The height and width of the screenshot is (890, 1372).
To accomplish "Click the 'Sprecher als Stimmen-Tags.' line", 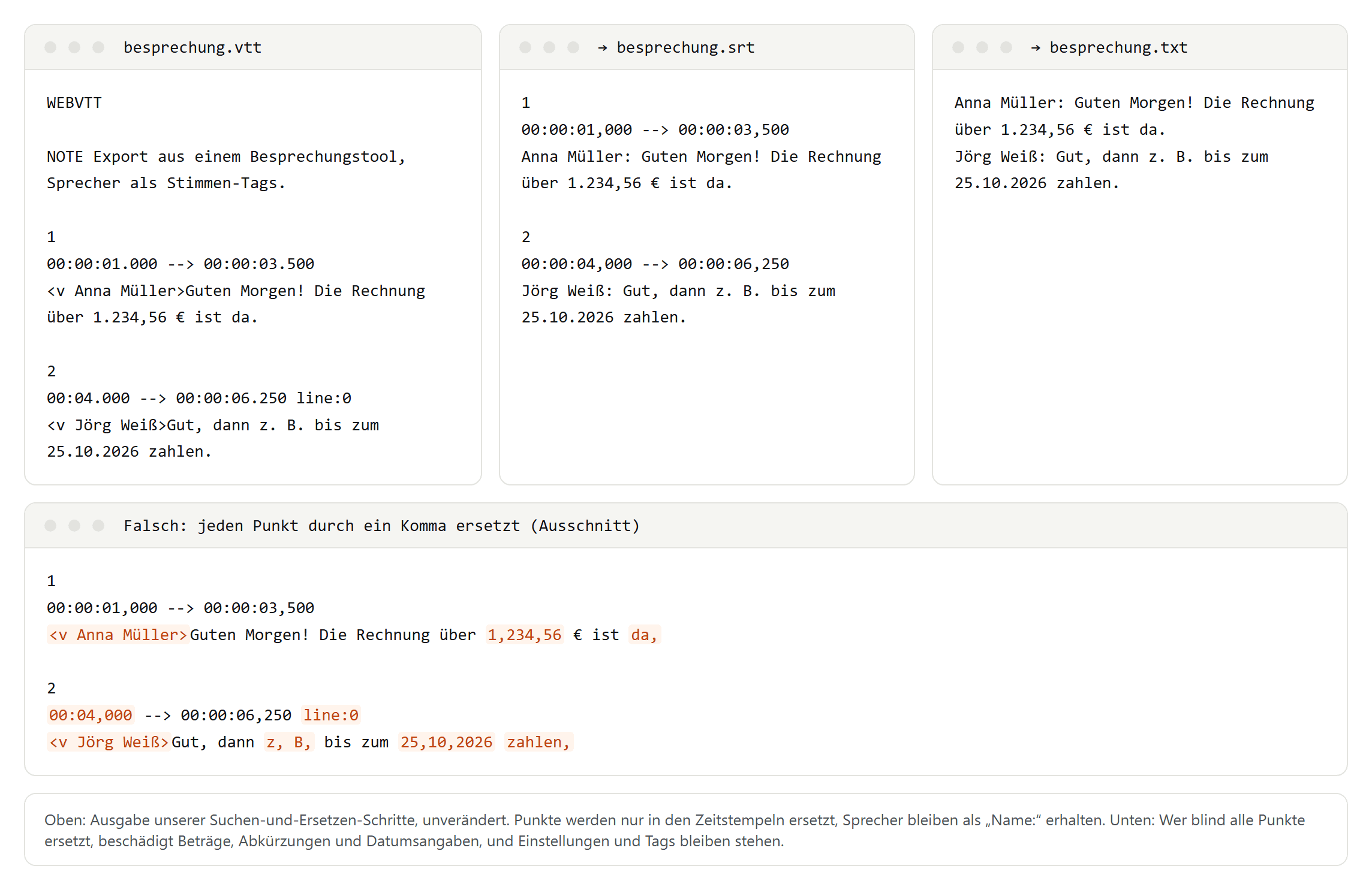I will [166, 183].
